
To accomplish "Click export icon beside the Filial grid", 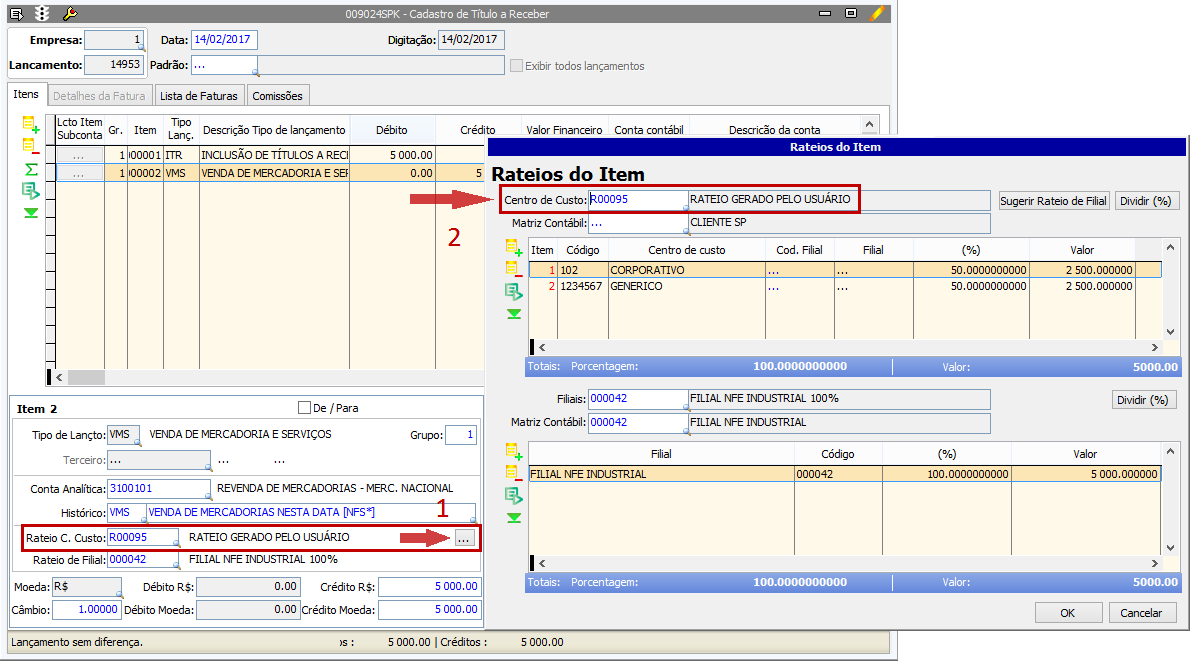I will pos(514,496).
